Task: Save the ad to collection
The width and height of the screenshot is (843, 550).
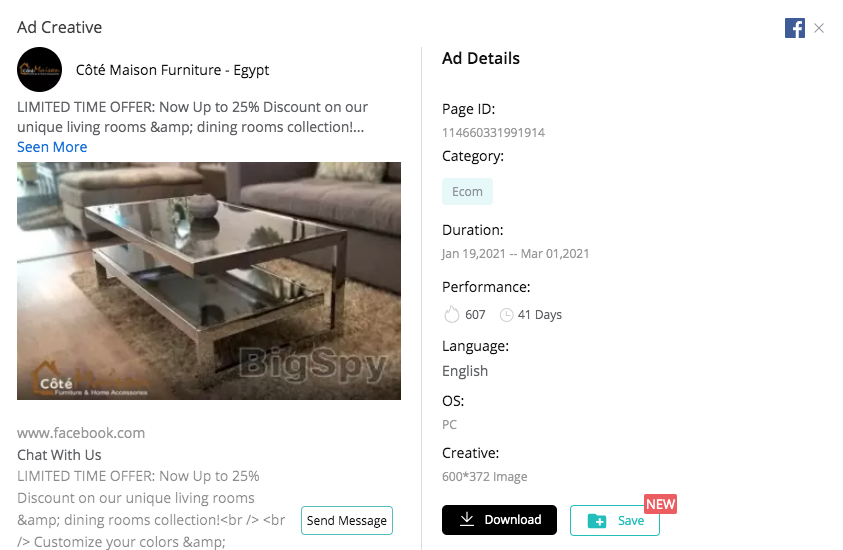Action: pyautogui.click(x=615, y=520)
